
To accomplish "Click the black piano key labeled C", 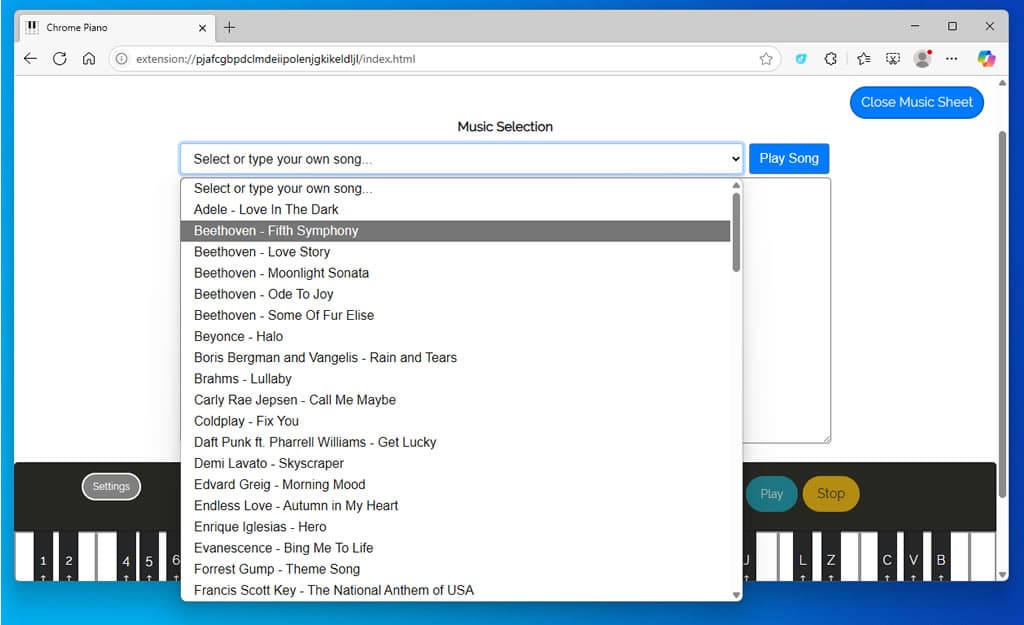I will 887,556.
